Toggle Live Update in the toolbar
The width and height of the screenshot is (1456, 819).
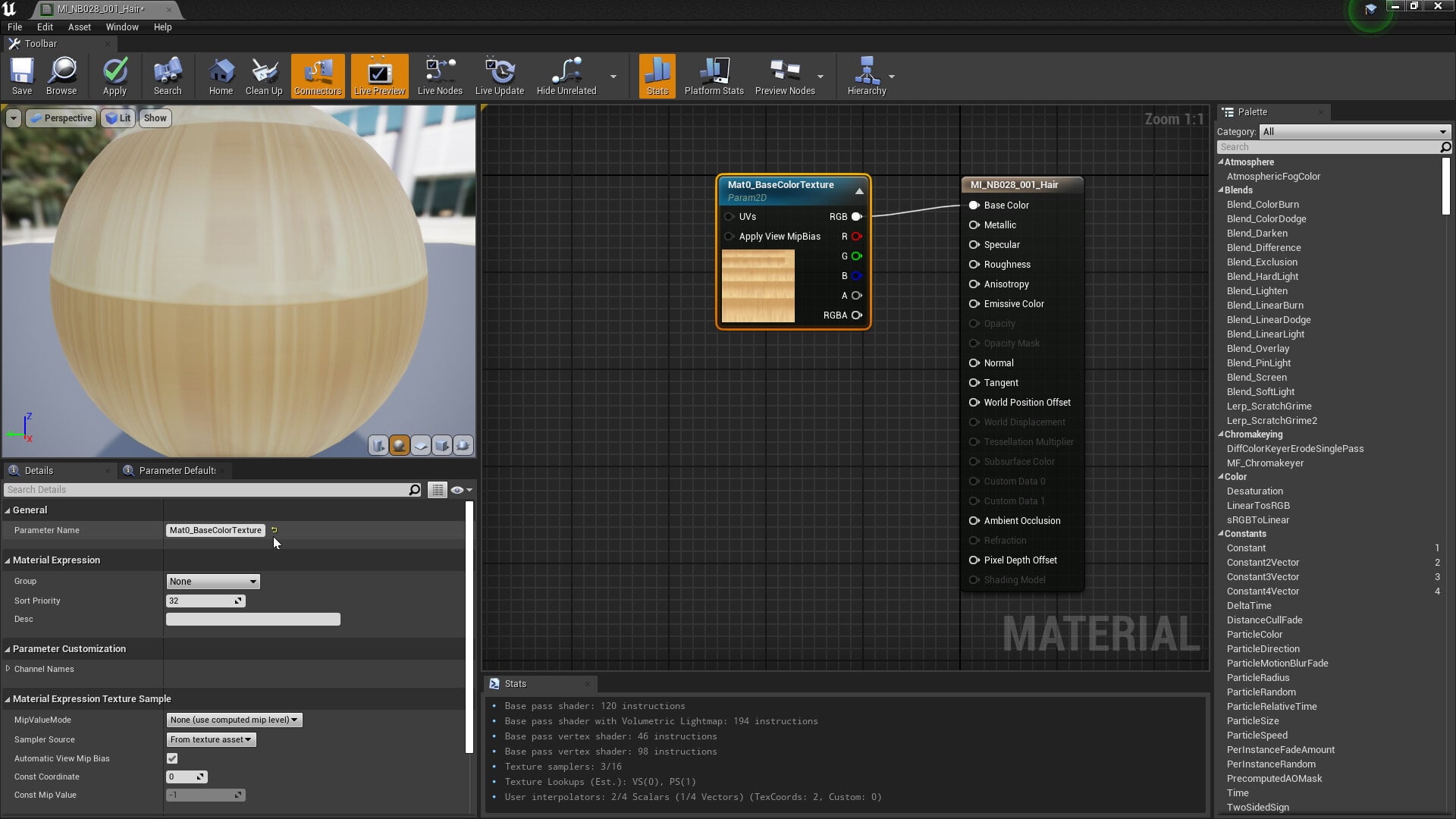(500, 76)
